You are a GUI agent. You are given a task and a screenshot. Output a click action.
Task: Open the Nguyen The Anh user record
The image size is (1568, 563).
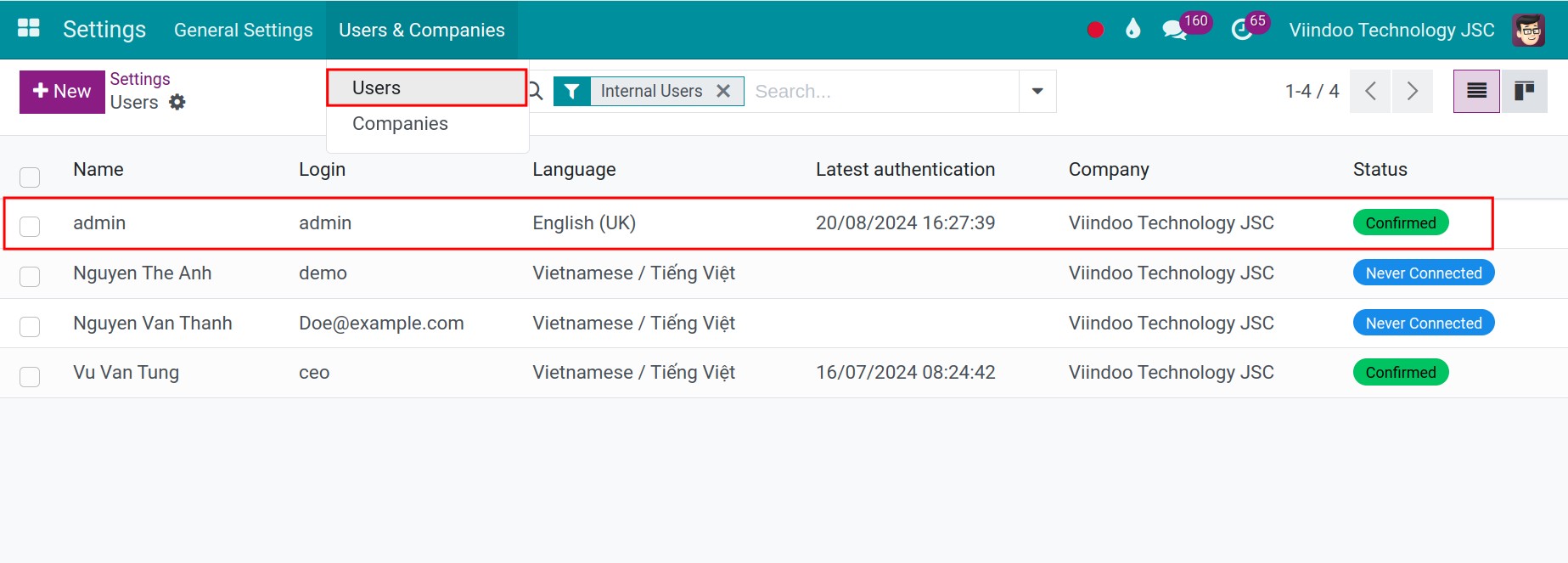click(143, 273)
